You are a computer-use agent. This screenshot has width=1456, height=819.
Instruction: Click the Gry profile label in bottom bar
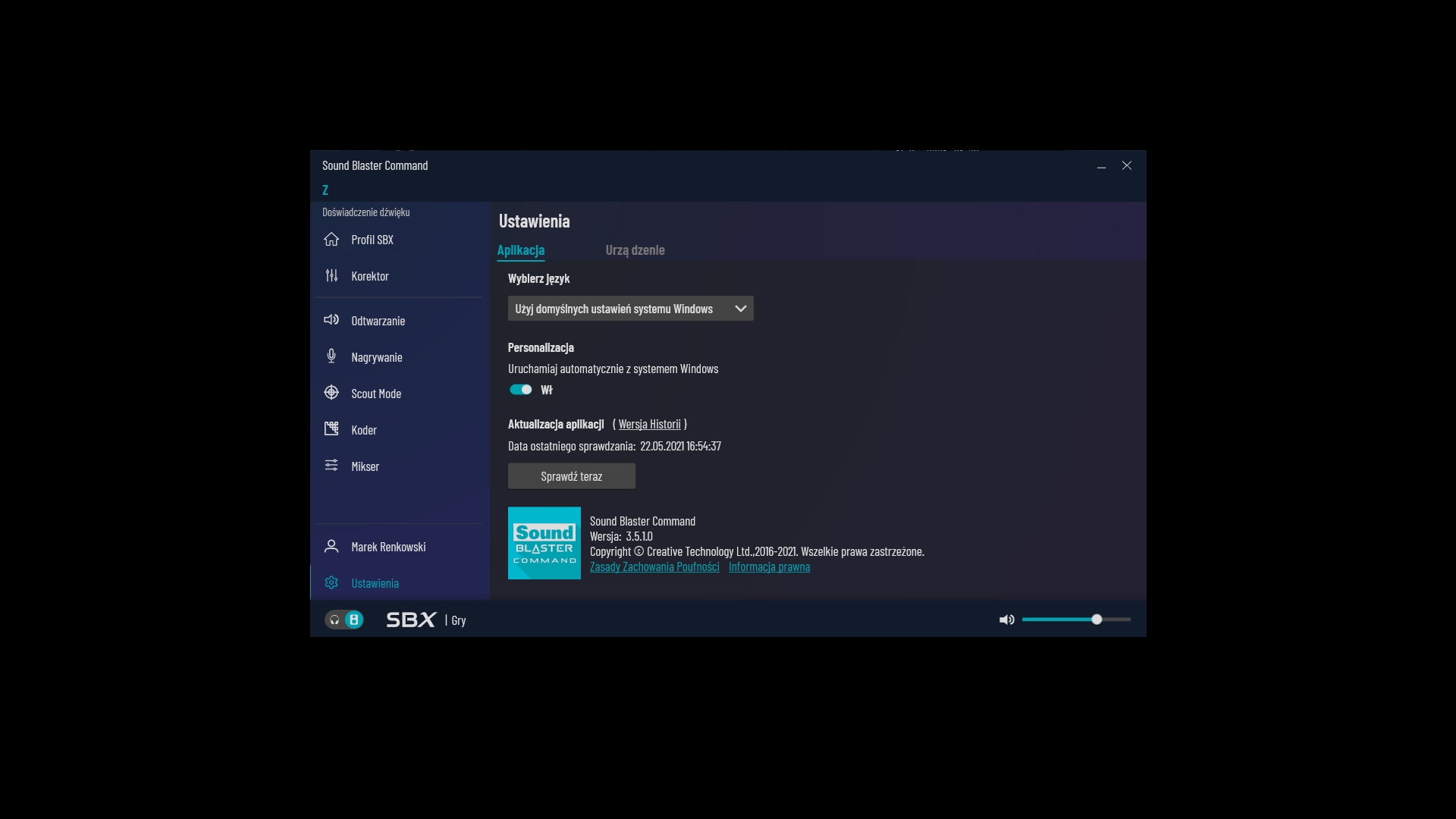(459, 620)
